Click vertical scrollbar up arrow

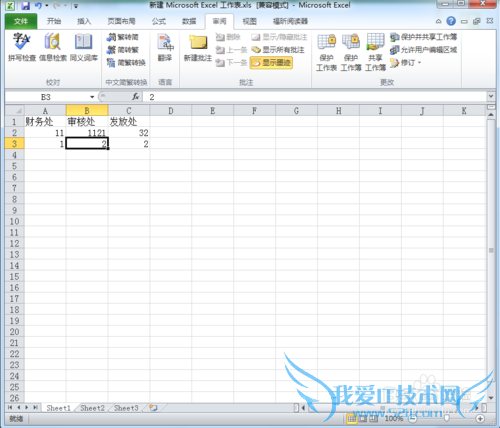pos(491,114)
